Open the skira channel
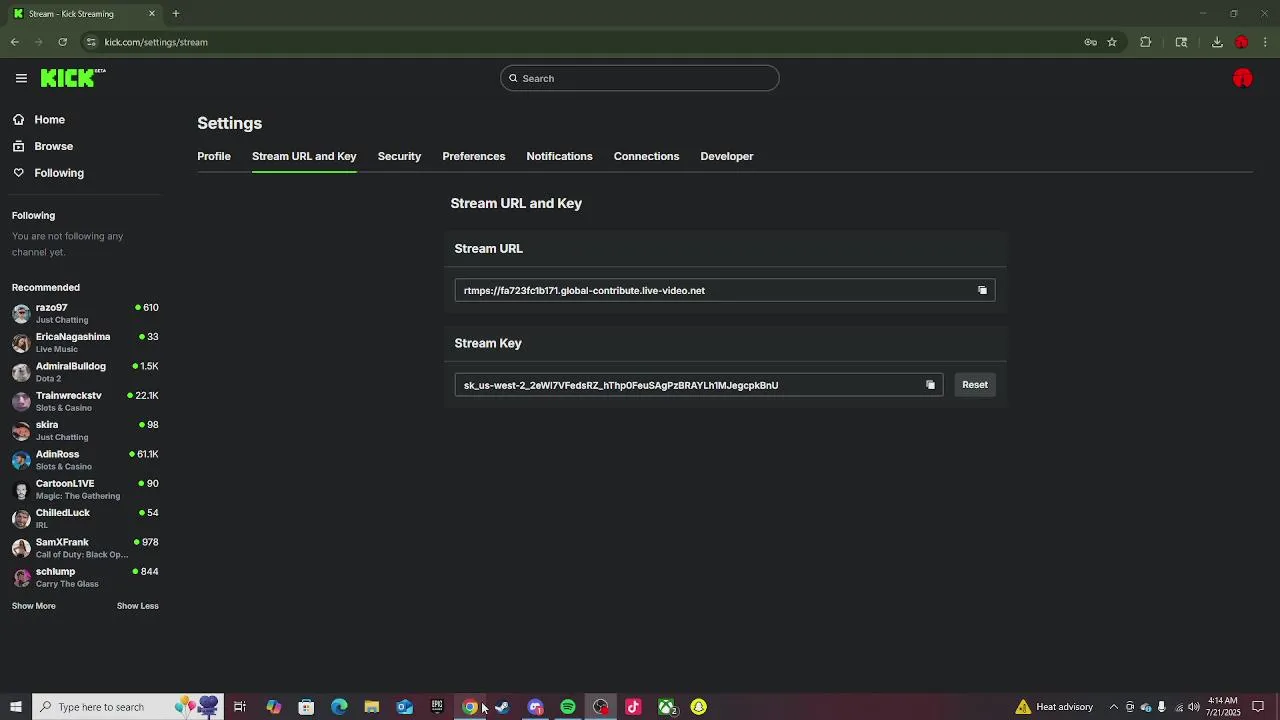The image size is (1280, 720). point(85,430)
